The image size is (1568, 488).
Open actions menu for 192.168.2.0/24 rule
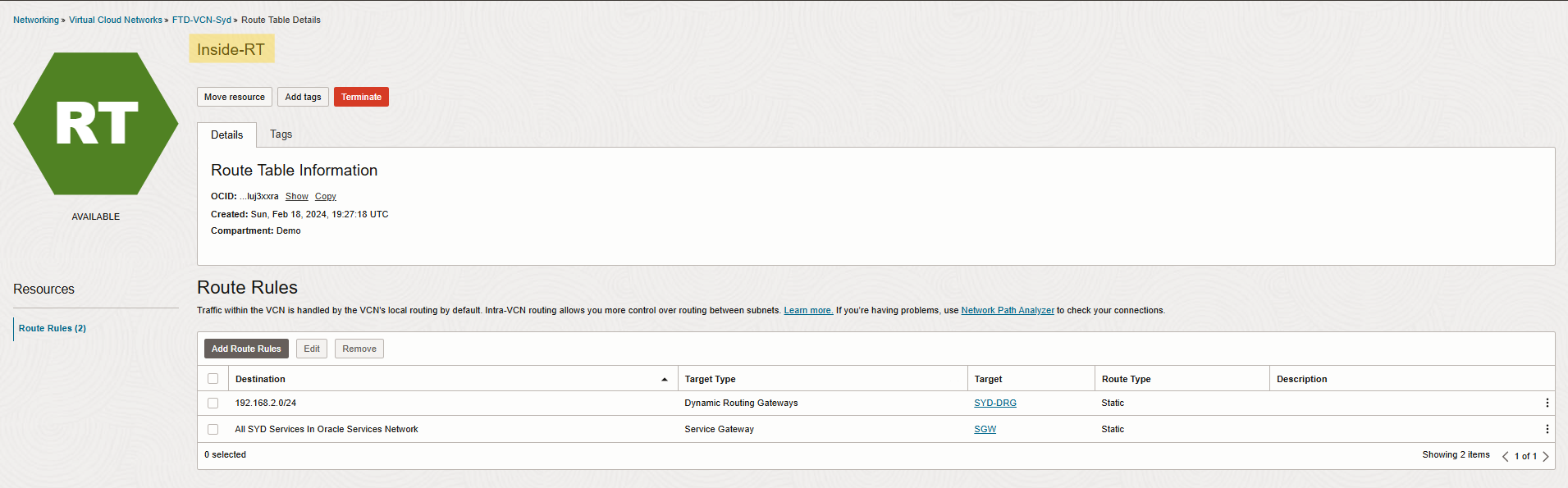tap(1547, 403)
